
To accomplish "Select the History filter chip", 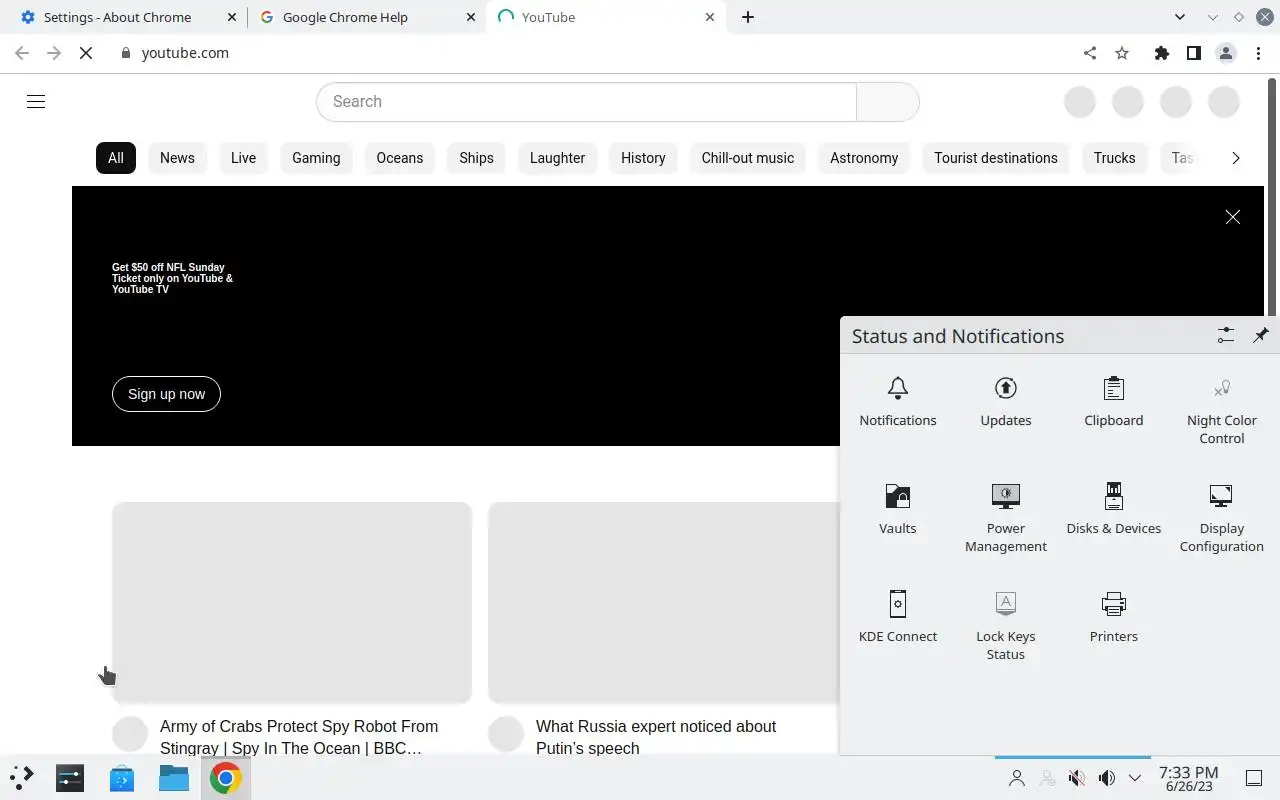I will [x=643, y=158].
